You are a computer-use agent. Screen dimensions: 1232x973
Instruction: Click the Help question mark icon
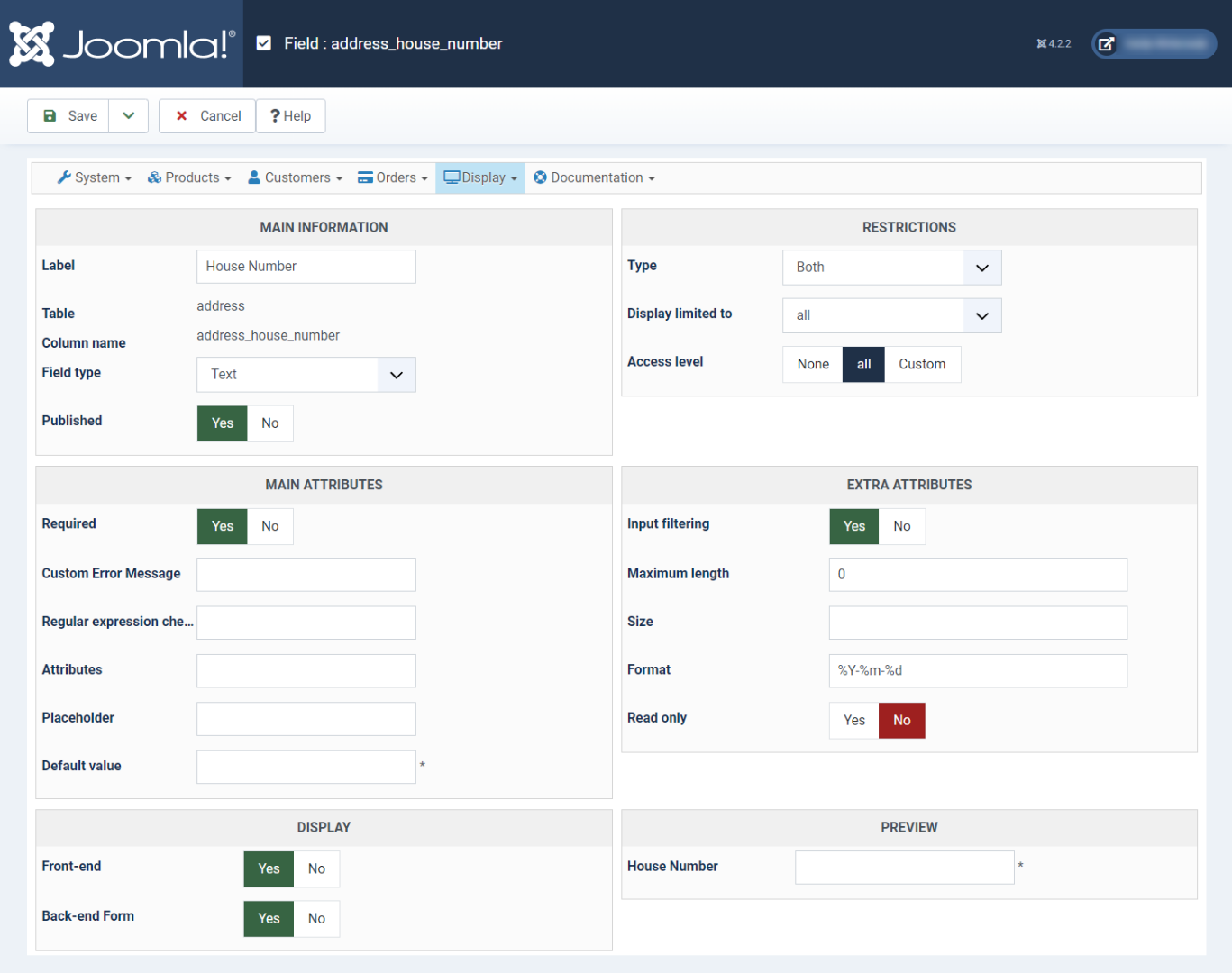click(275, 116)
